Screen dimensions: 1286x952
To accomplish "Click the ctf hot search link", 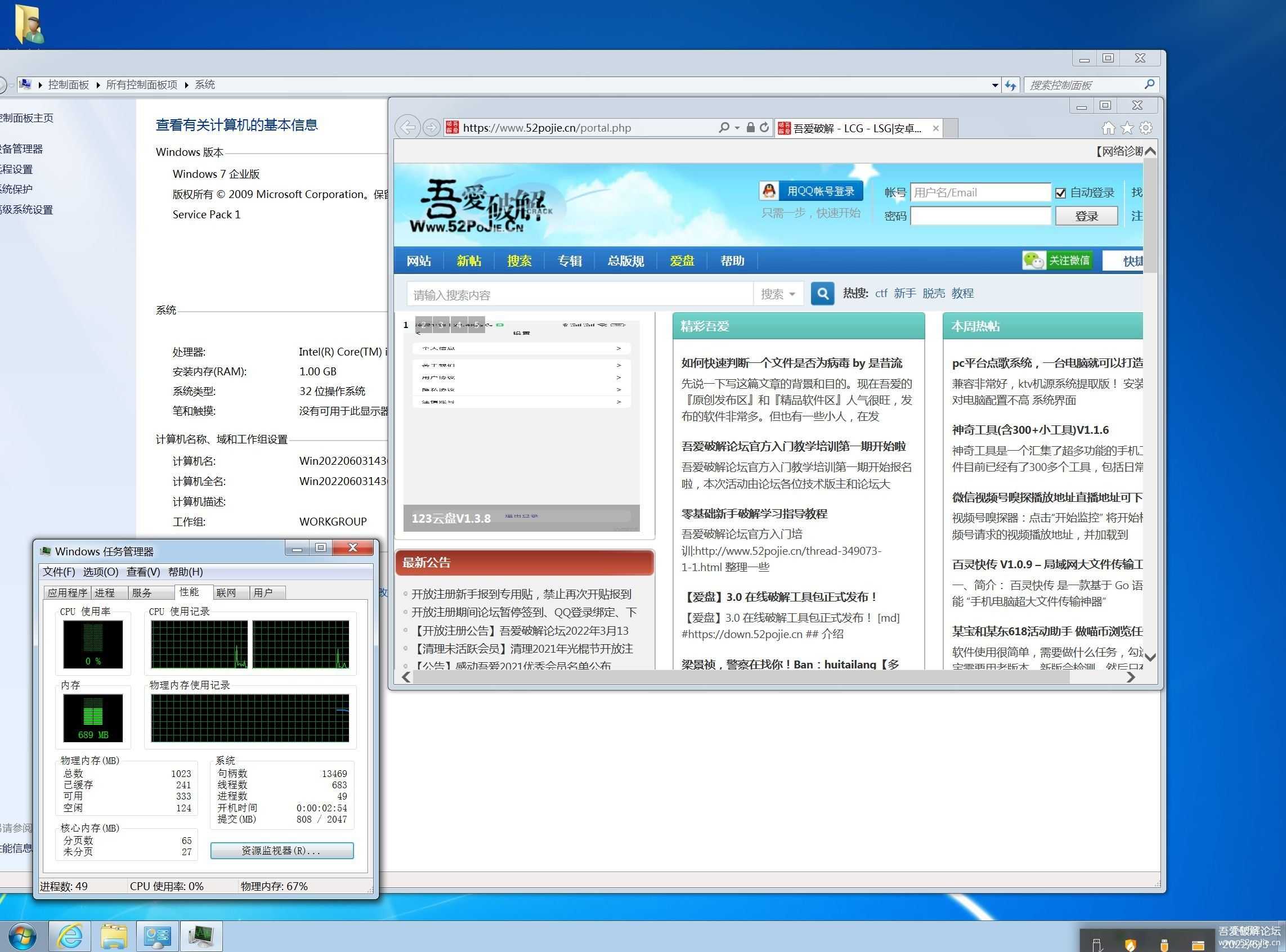I will (x=881, y=293).
